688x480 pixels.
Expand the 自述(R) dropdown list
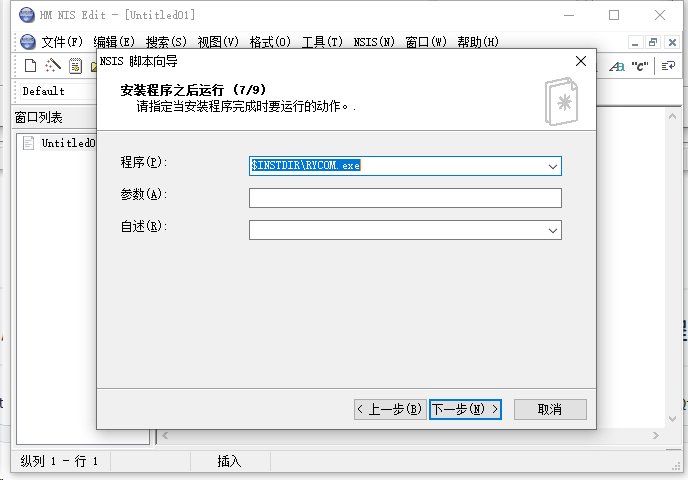click(552, 230)
